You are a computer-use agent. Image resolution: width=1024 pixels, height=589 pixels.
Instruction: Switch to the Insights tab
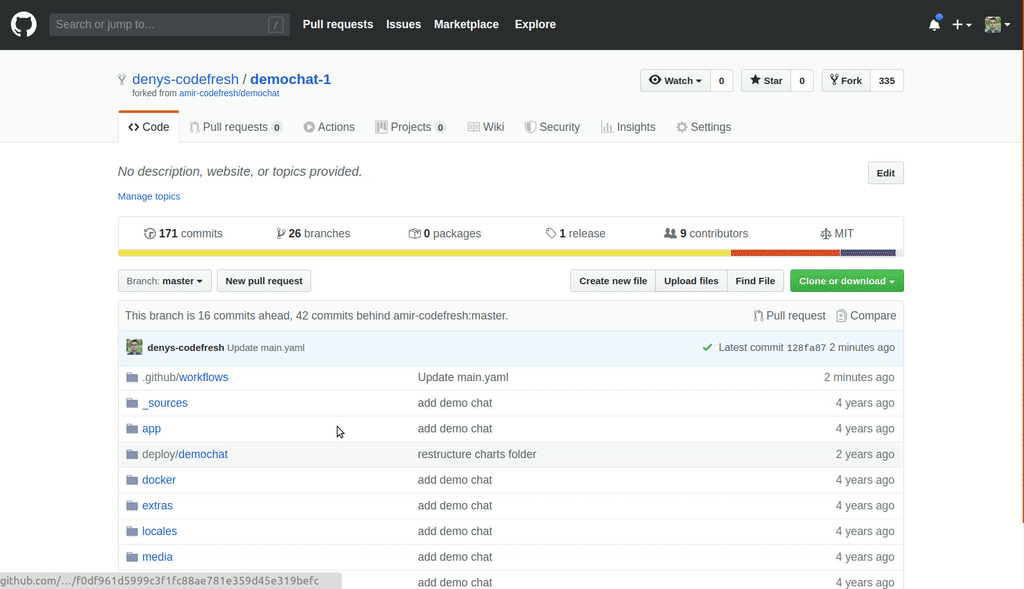(628, 127)
